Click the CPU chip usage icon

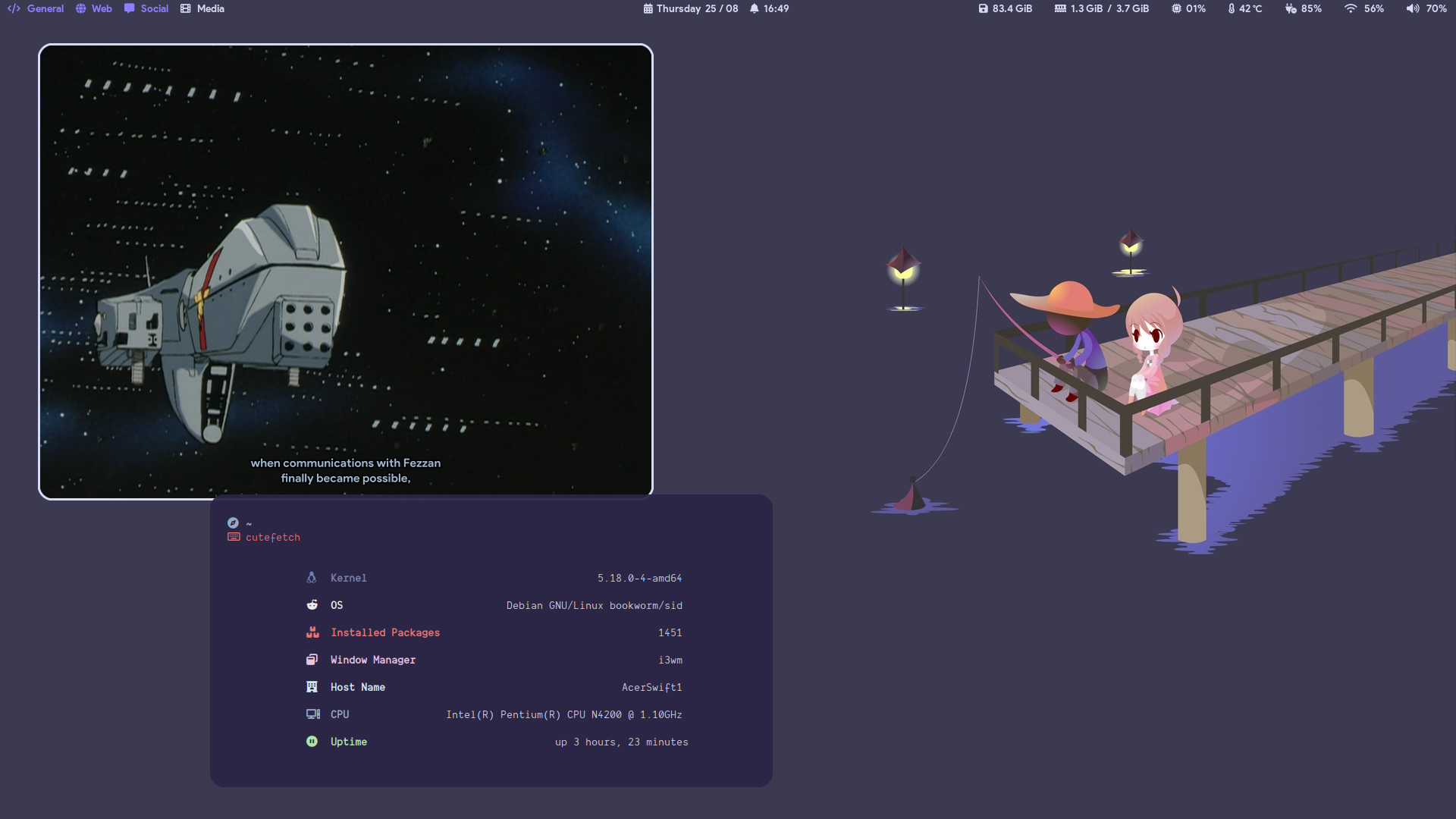point(1176,9)
